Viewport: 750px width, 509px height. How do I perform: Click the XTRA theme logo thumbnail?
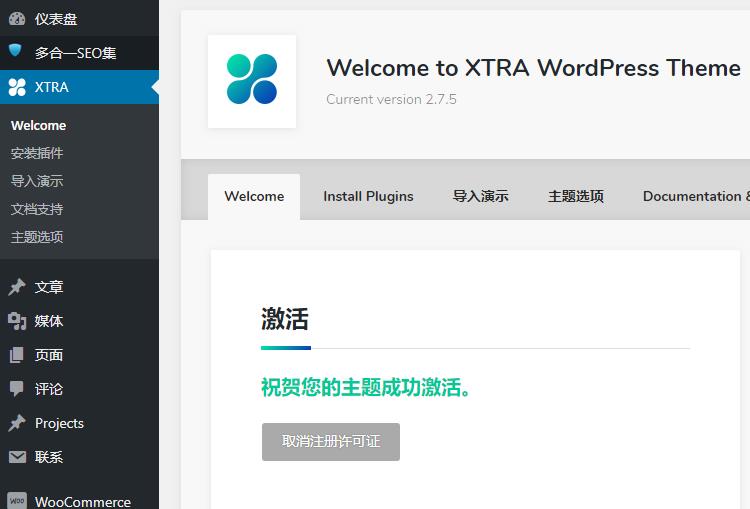tap(252, 81)
